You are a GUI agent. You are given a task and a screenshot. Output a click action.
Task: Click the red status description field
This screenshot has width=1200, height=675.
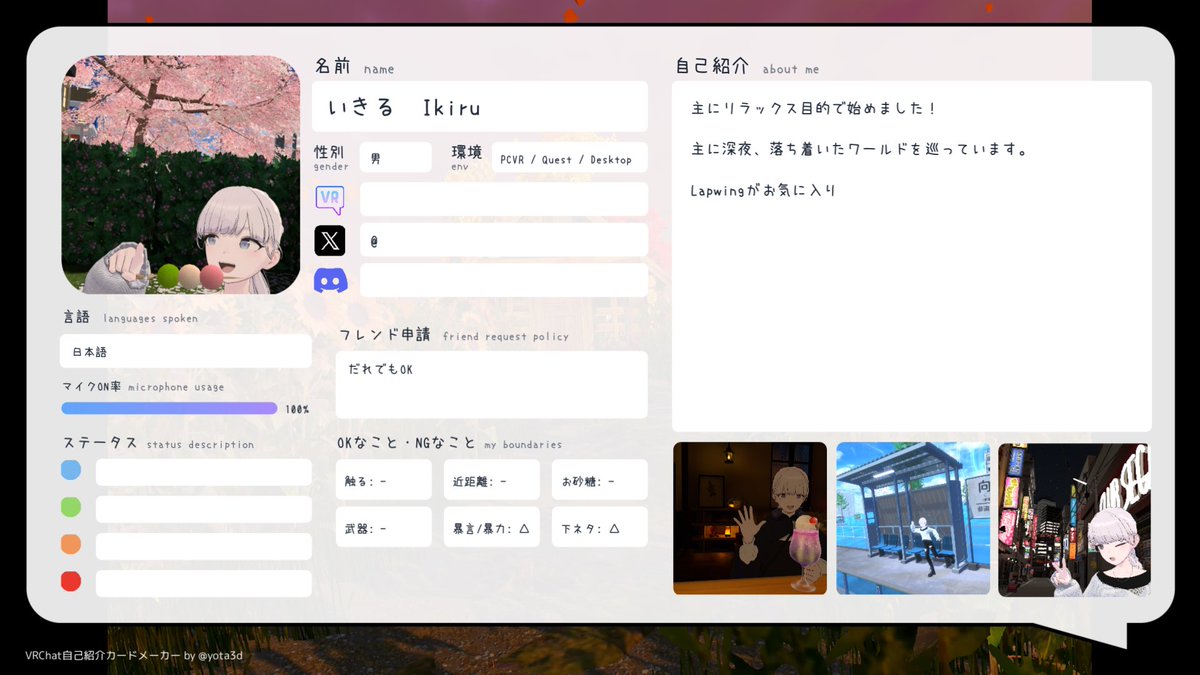tap(204, 583)
